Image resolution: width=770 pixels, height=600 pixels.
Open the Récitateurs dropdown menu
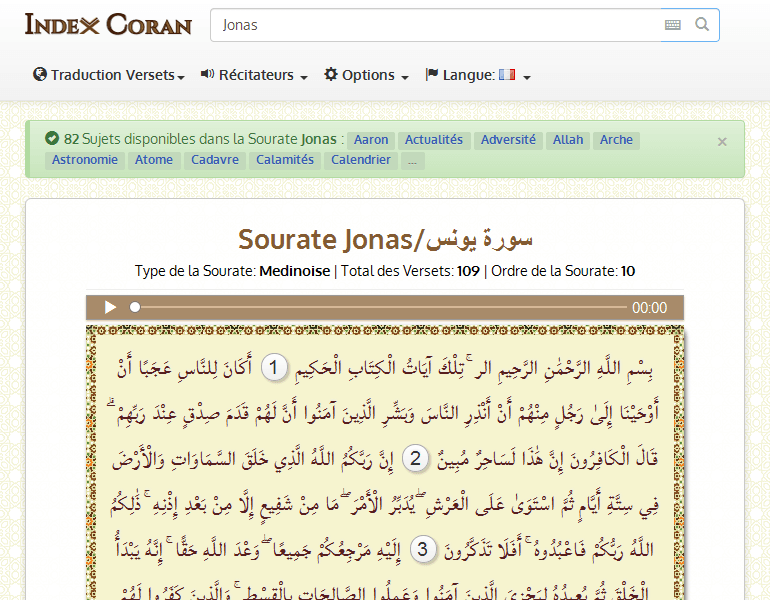click(254, 75)
